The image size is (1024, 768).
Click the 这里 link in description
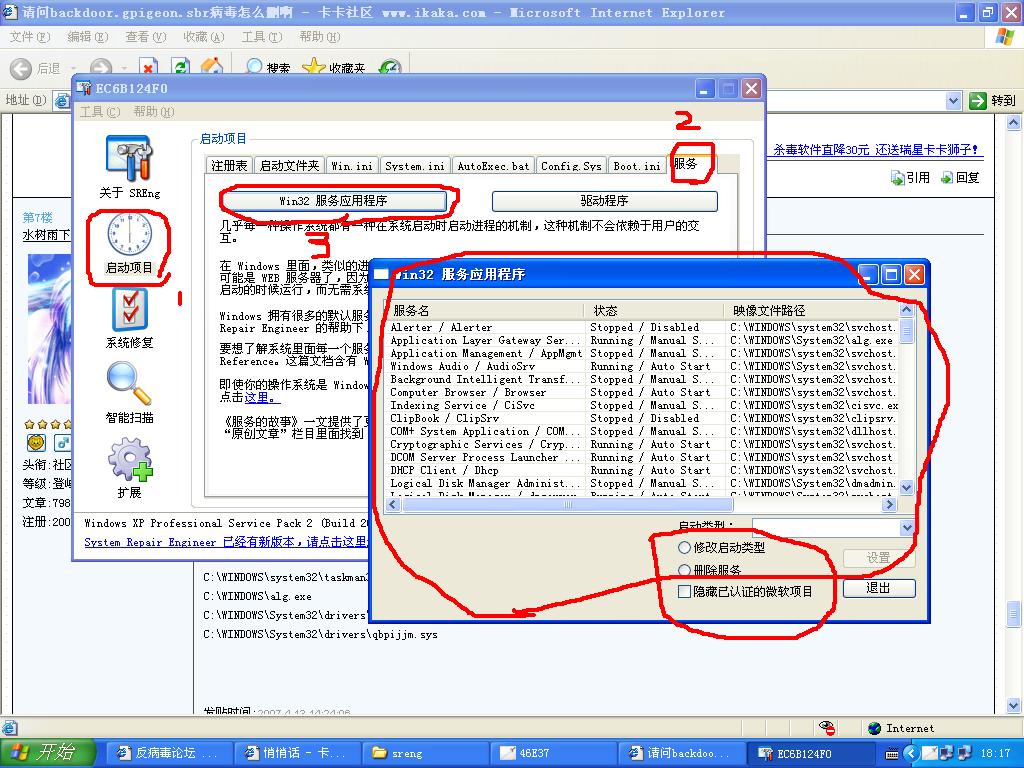(262, 397)
